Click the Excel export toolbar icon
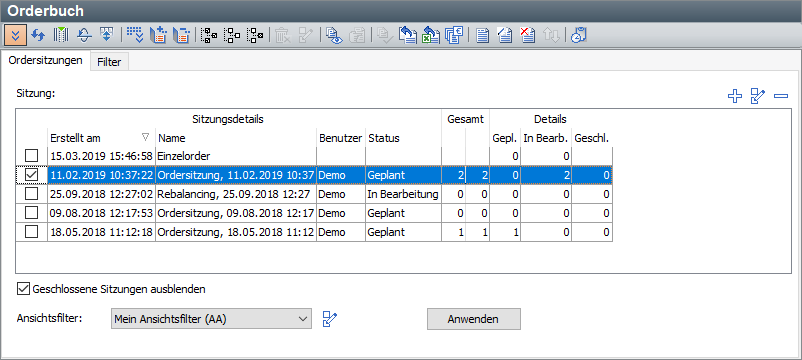This screenshot has height=360, width=802. click(x=431, y=35)
